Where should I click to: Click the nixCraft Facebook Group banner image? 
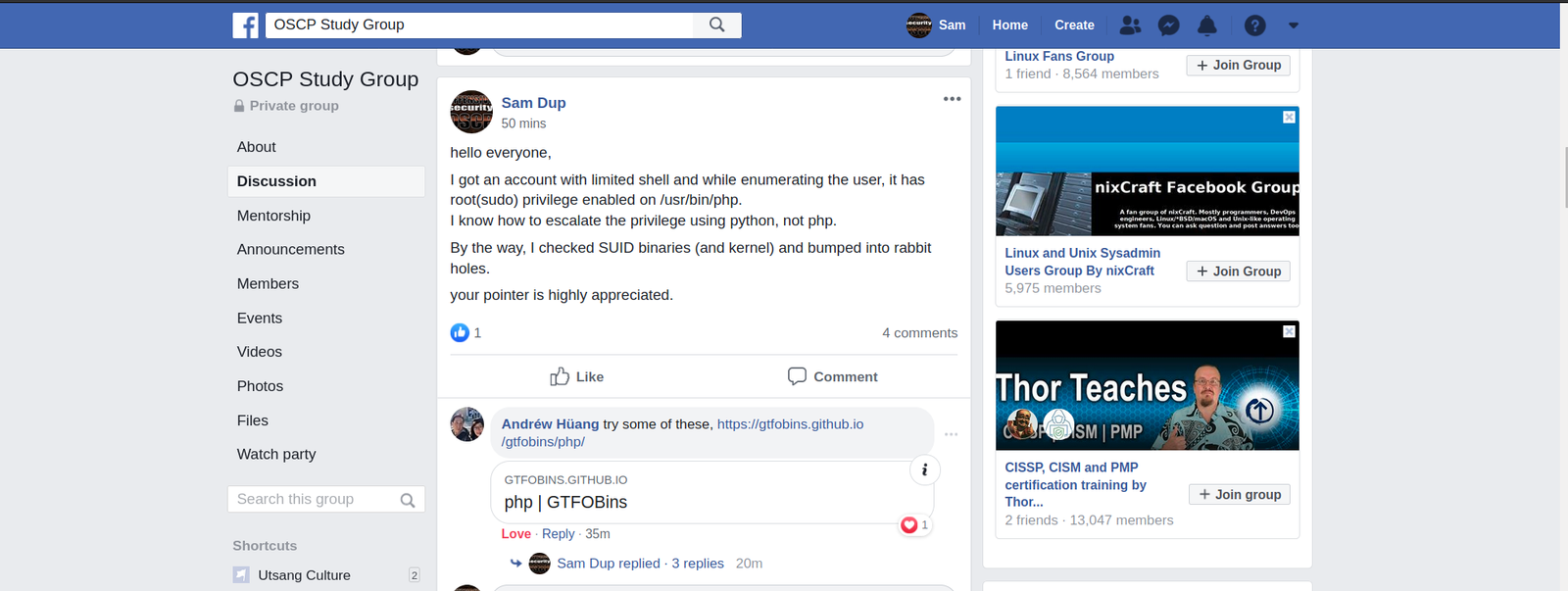click(1148, 171)
